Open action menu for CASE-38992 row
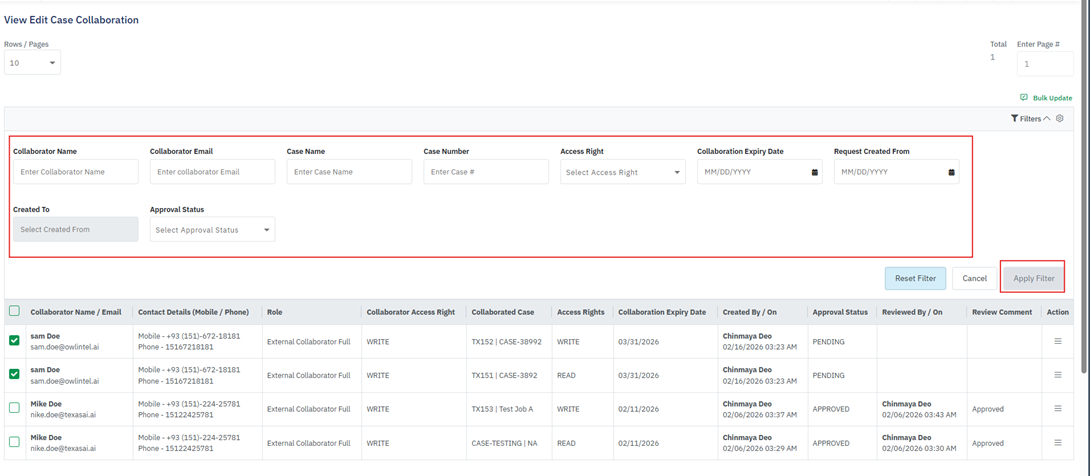Viewport: 1090px width, 476px height. [x=1058, y=342]
